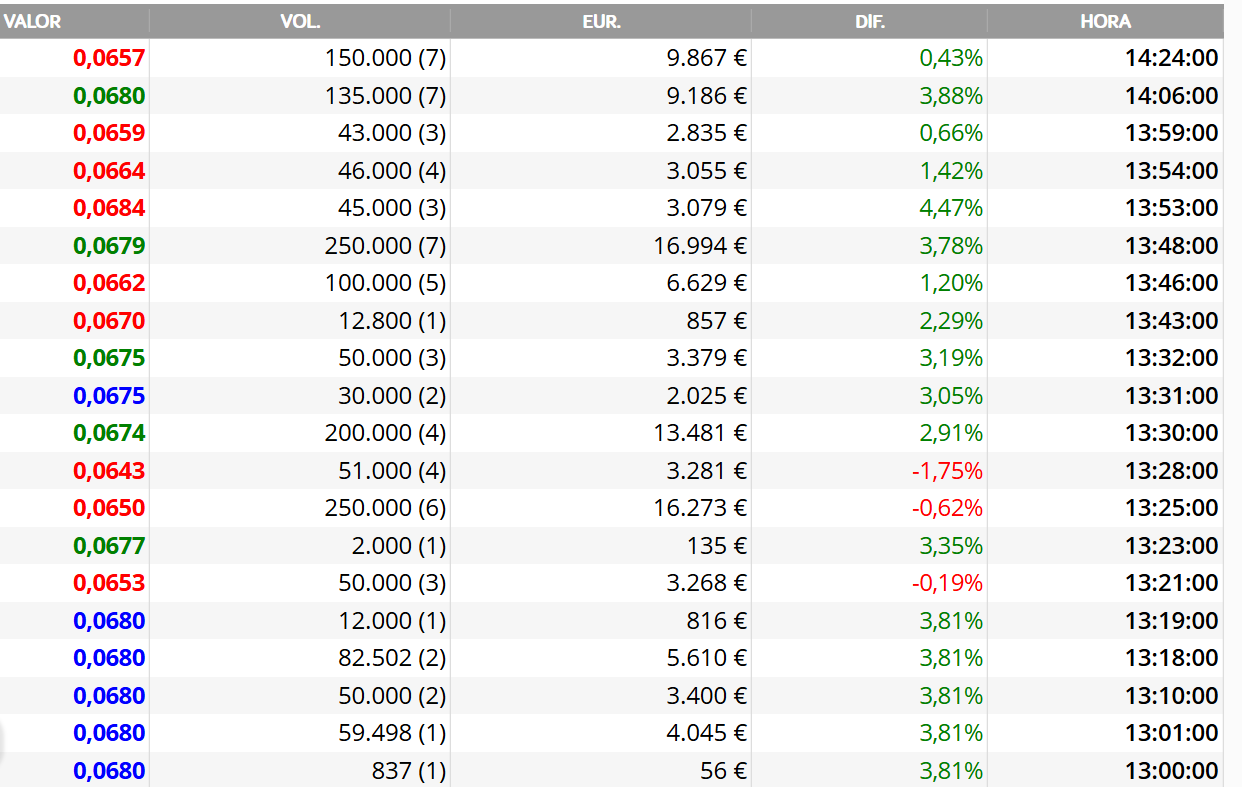This screenshot has height=787, width=1242.
Task: Click the DIF. column header
Action: [x=869, y=21]
